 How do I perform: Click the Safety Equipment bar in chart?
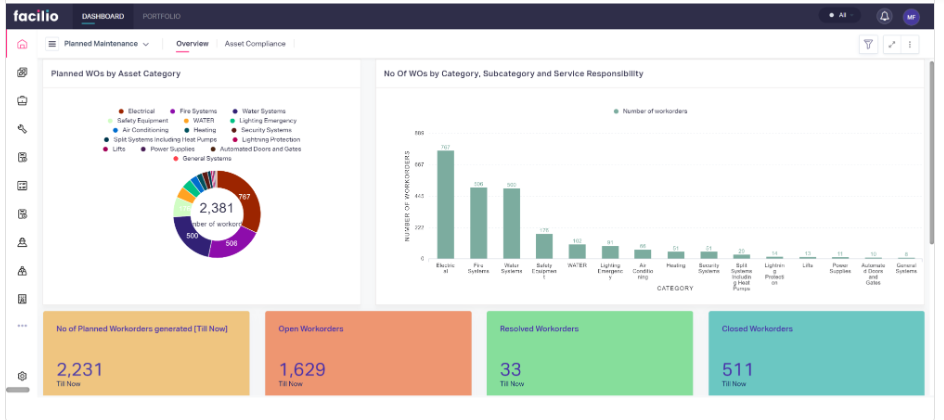pos(544,246)
